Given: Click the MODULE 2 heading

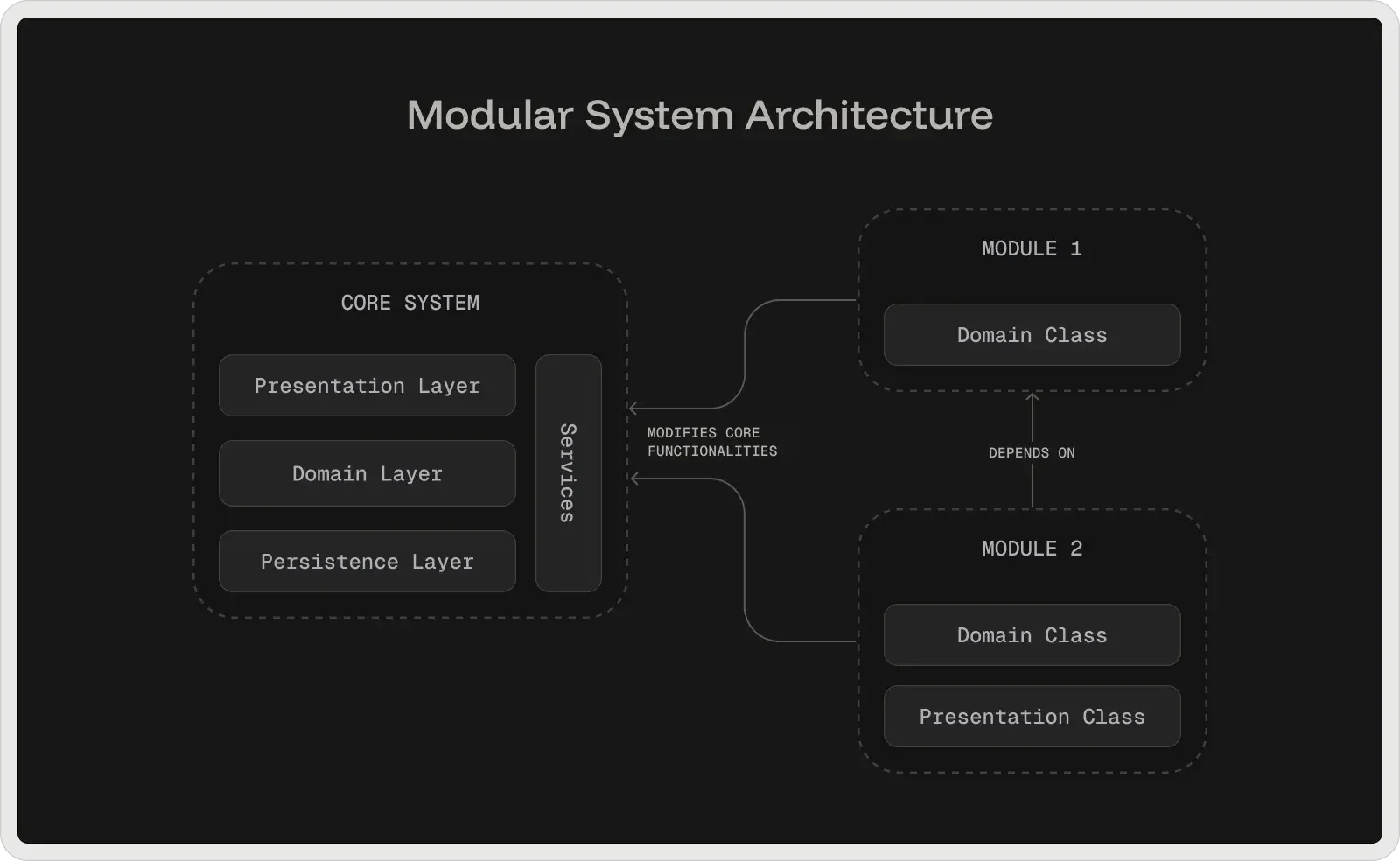Looking at the screenshot, I should tap(1032, 549).
